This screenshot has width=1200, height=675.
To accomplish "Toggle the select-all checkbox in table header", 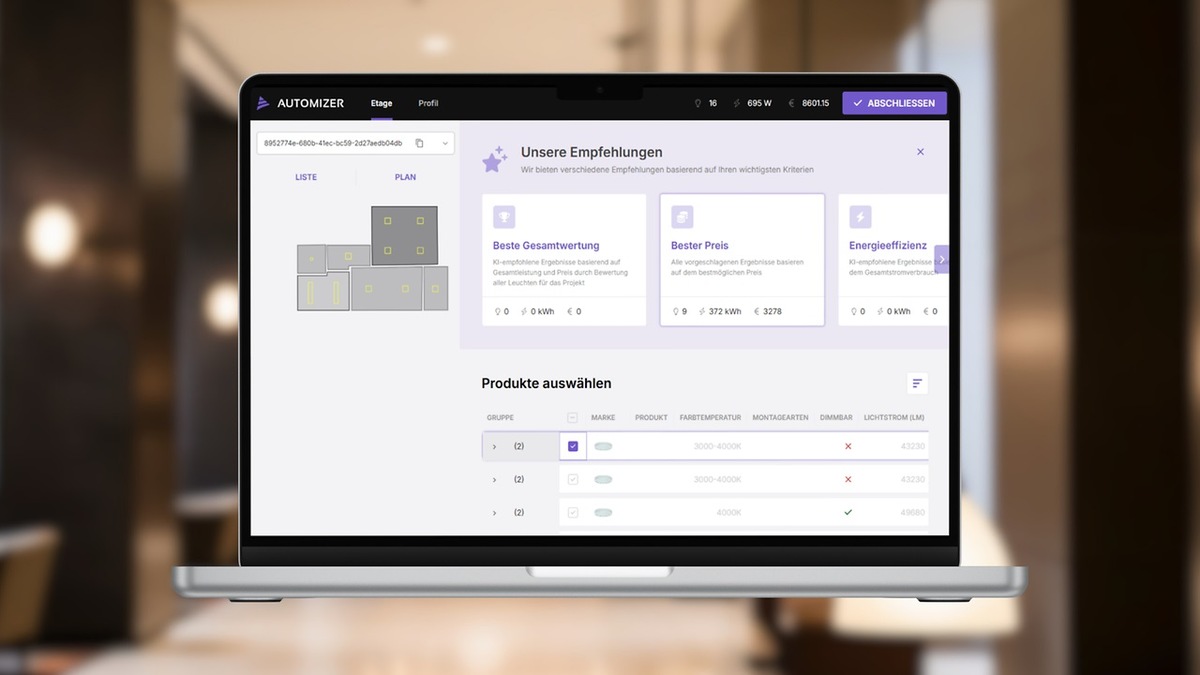I will 572,417.
